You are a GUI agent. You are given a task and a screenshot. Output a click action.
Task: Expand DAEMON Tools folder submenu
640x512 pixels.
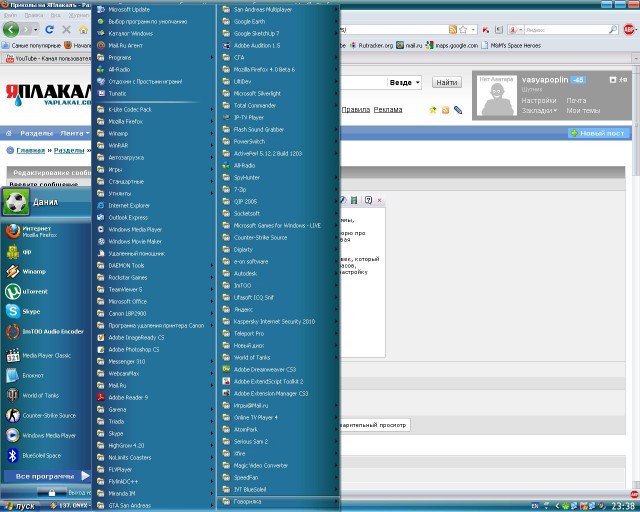click(x=155, y=265)
